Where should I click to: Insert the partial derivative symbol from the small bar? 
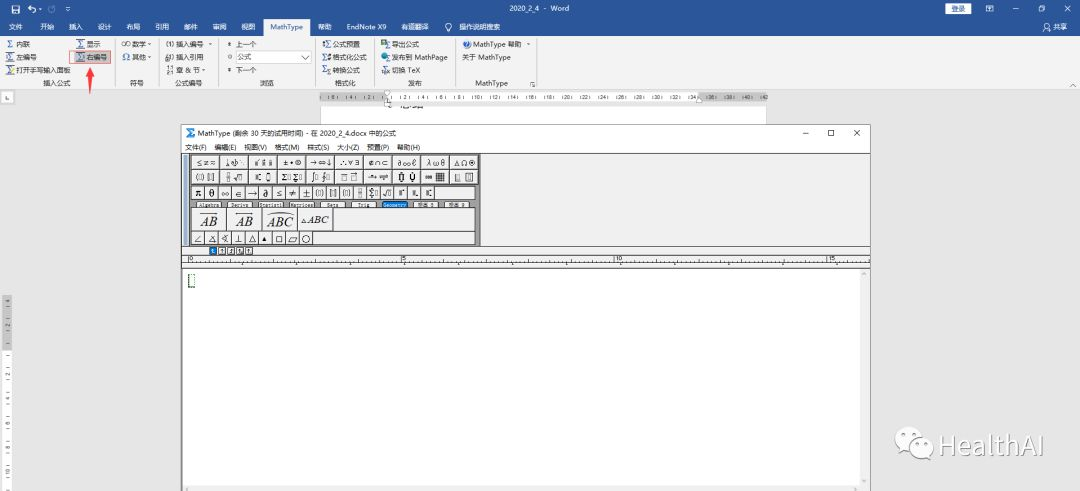[265, 193]
